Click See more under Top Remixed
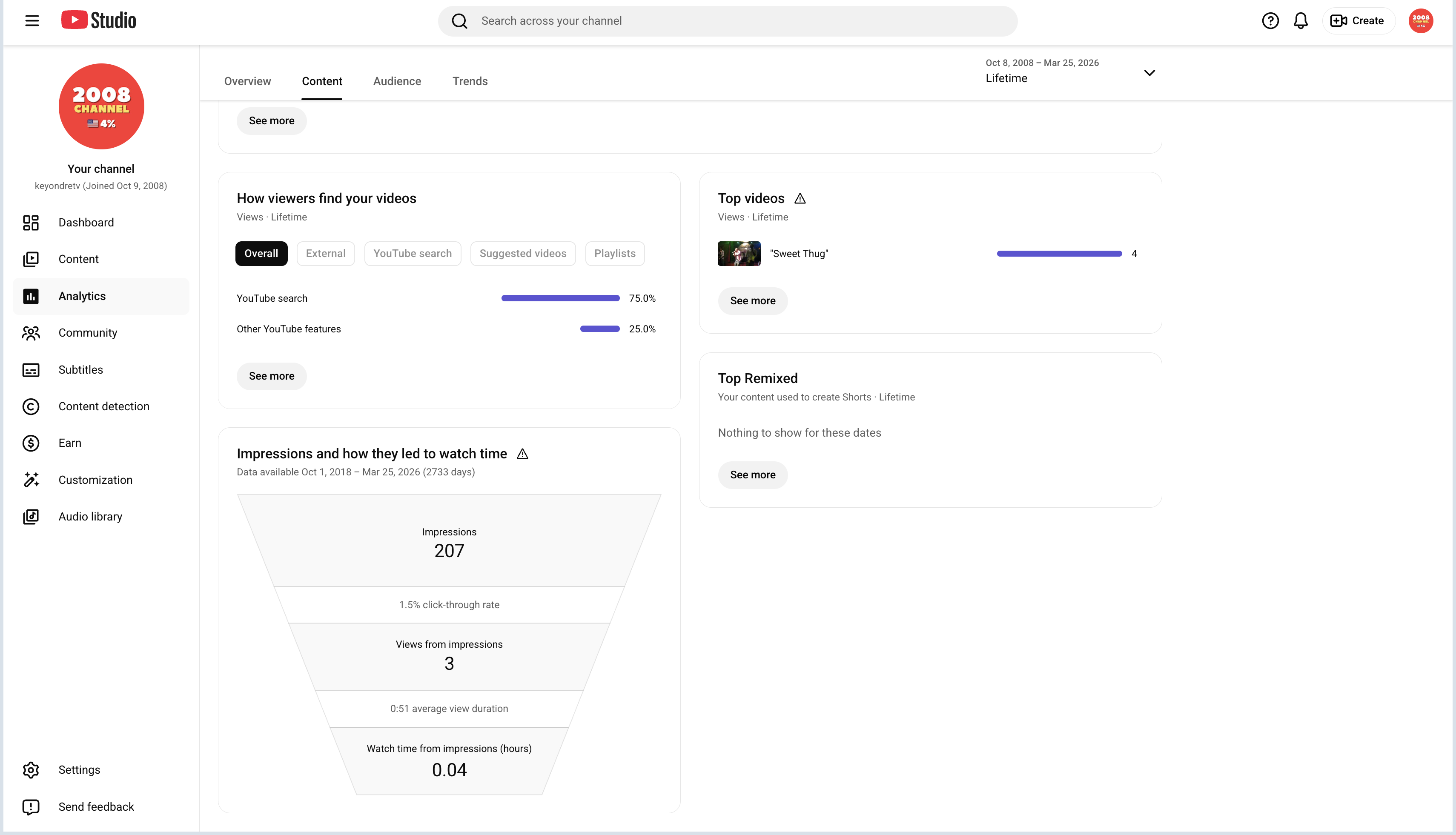The image size is (1456, 835). pos(753,475)
